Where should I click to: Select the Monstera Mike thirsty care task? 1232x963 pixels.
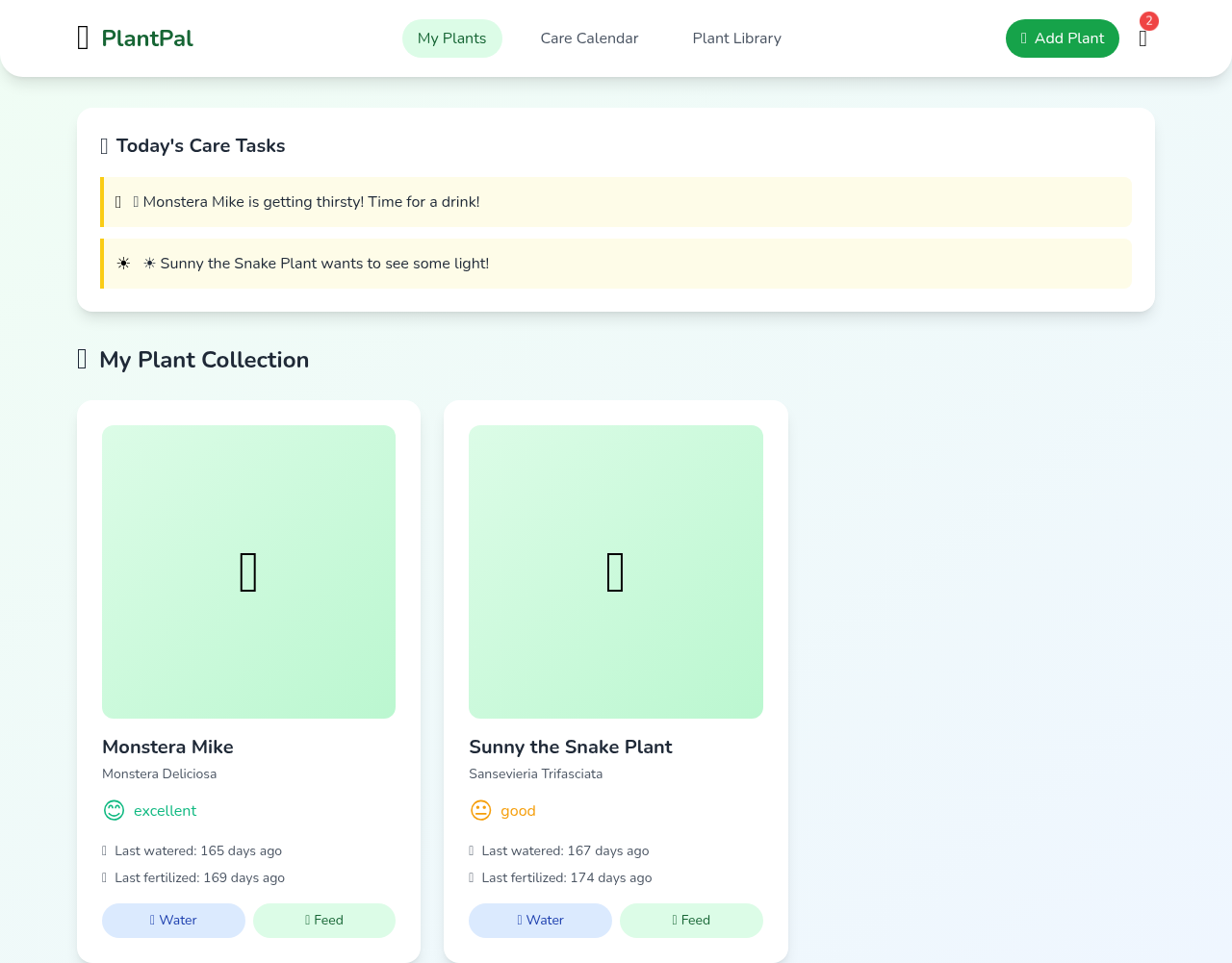point(617,202)
